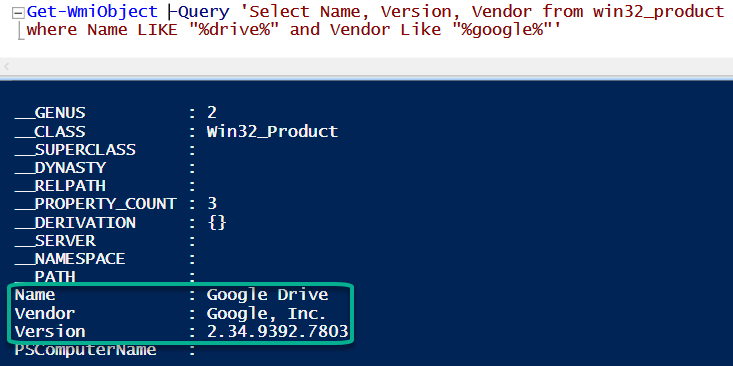Click the __DERIVATION braces value
Screen dimensions: 733x366
click(x=217, y=222)
